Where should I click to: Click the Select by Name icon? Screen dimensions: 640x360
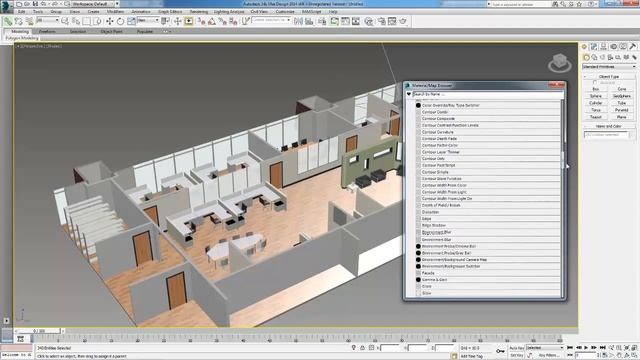pyautogui.click(x=76, y=21)
